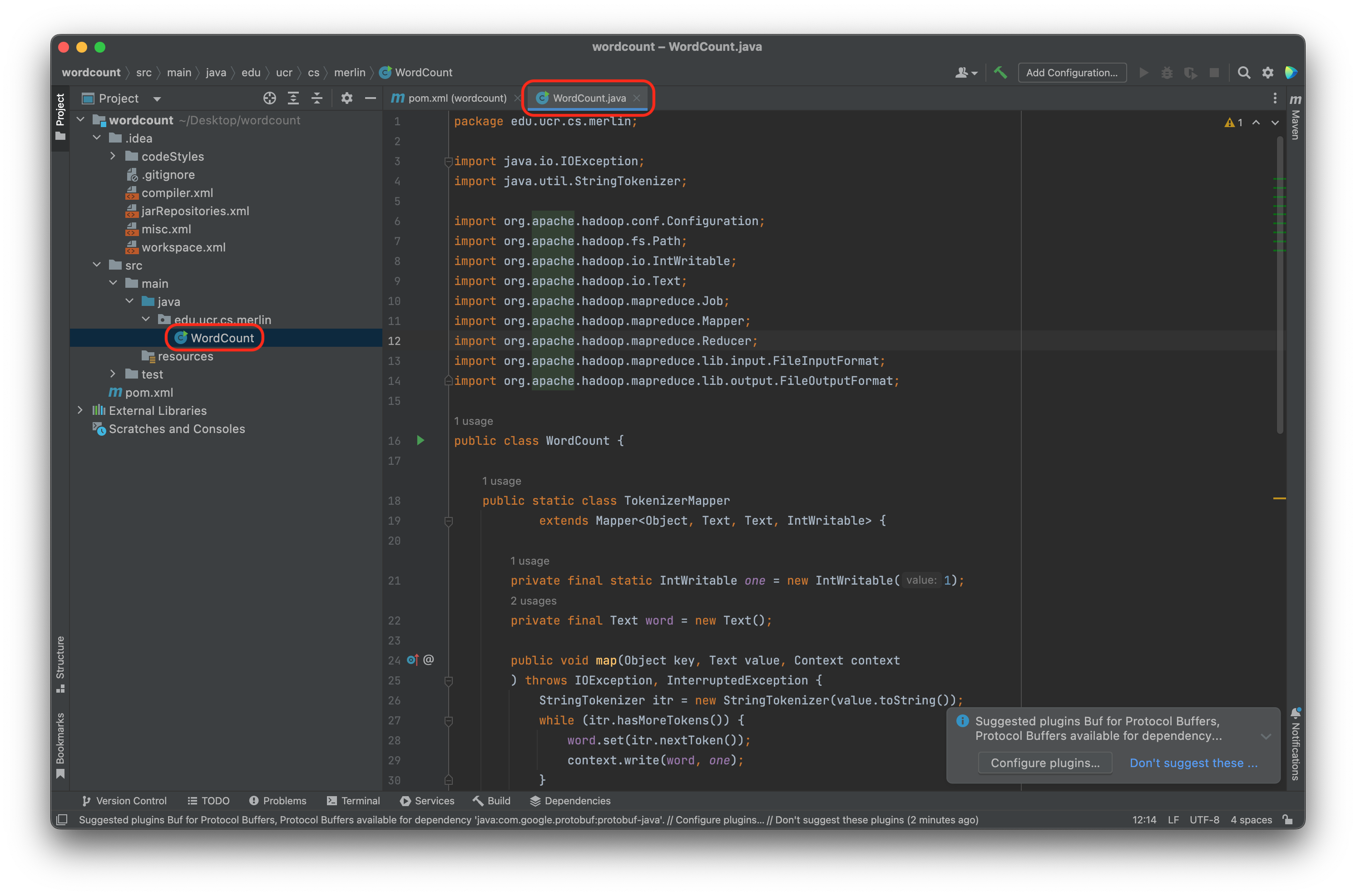Screen dimensions: 1356x896
Task: Open the Project view dropdown arrow
Action: pos(157,99)
